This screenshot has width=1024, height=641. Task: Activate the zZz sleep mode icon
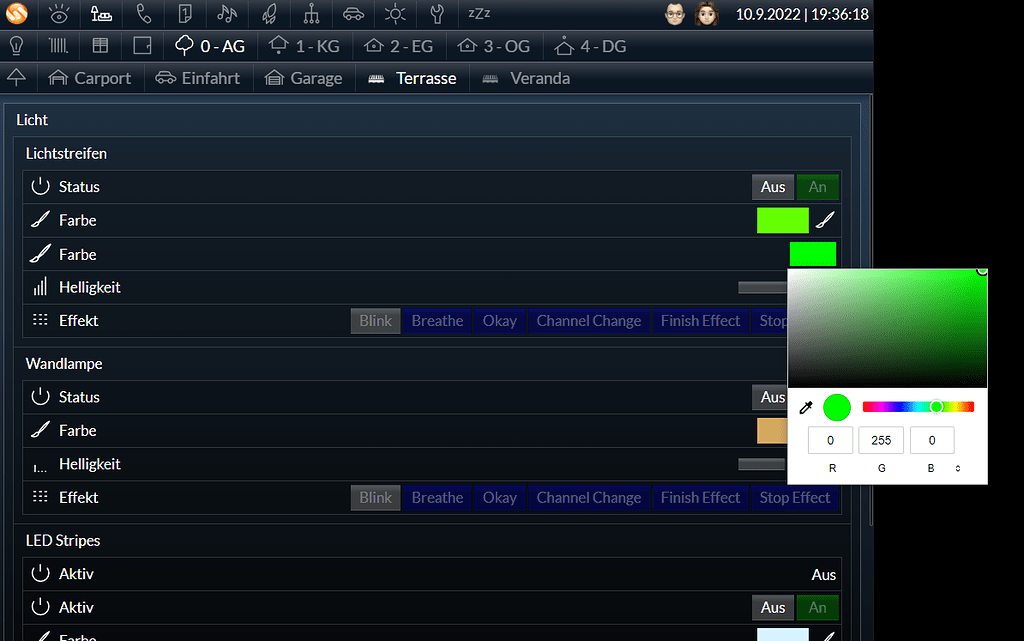479,13
